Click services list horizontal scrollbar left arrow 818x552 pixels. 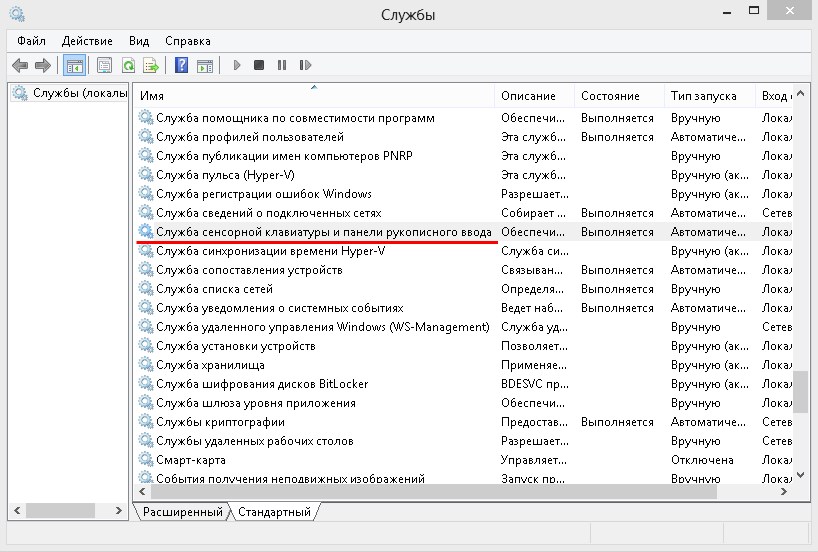142,491
